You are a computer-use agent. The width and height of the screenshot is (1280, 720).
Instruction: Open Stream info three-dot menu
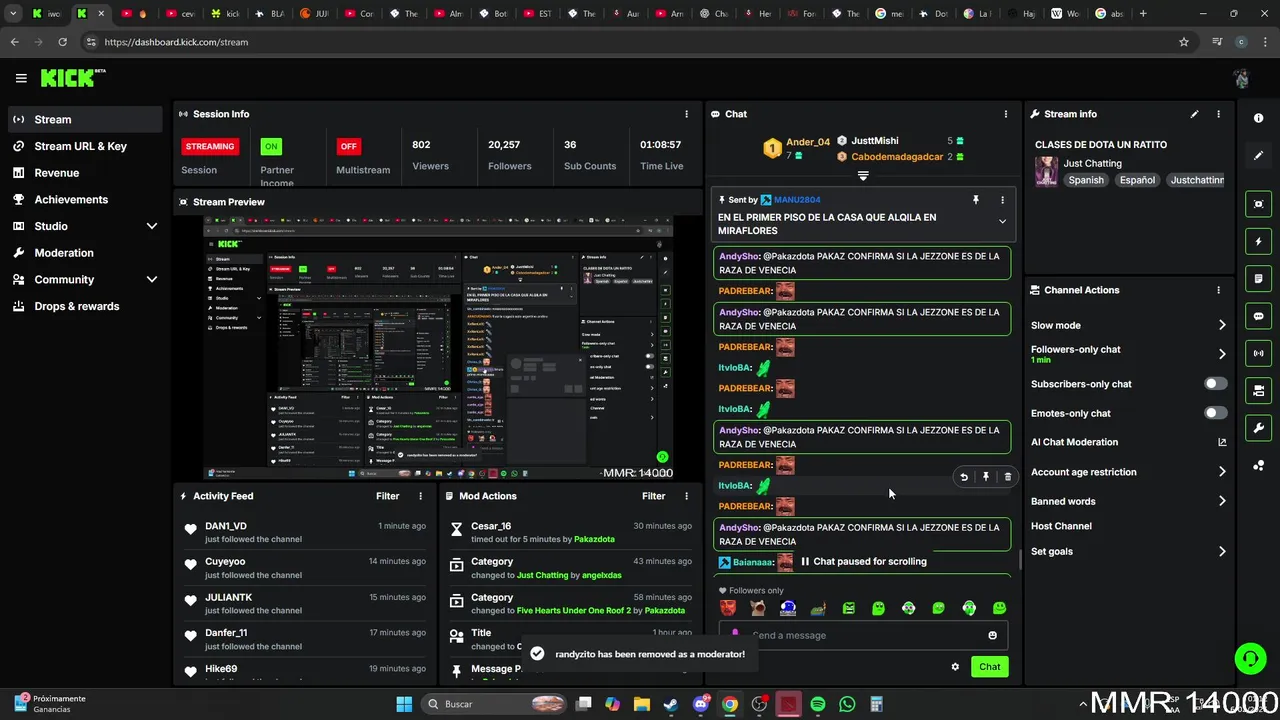click(1218, 114)
